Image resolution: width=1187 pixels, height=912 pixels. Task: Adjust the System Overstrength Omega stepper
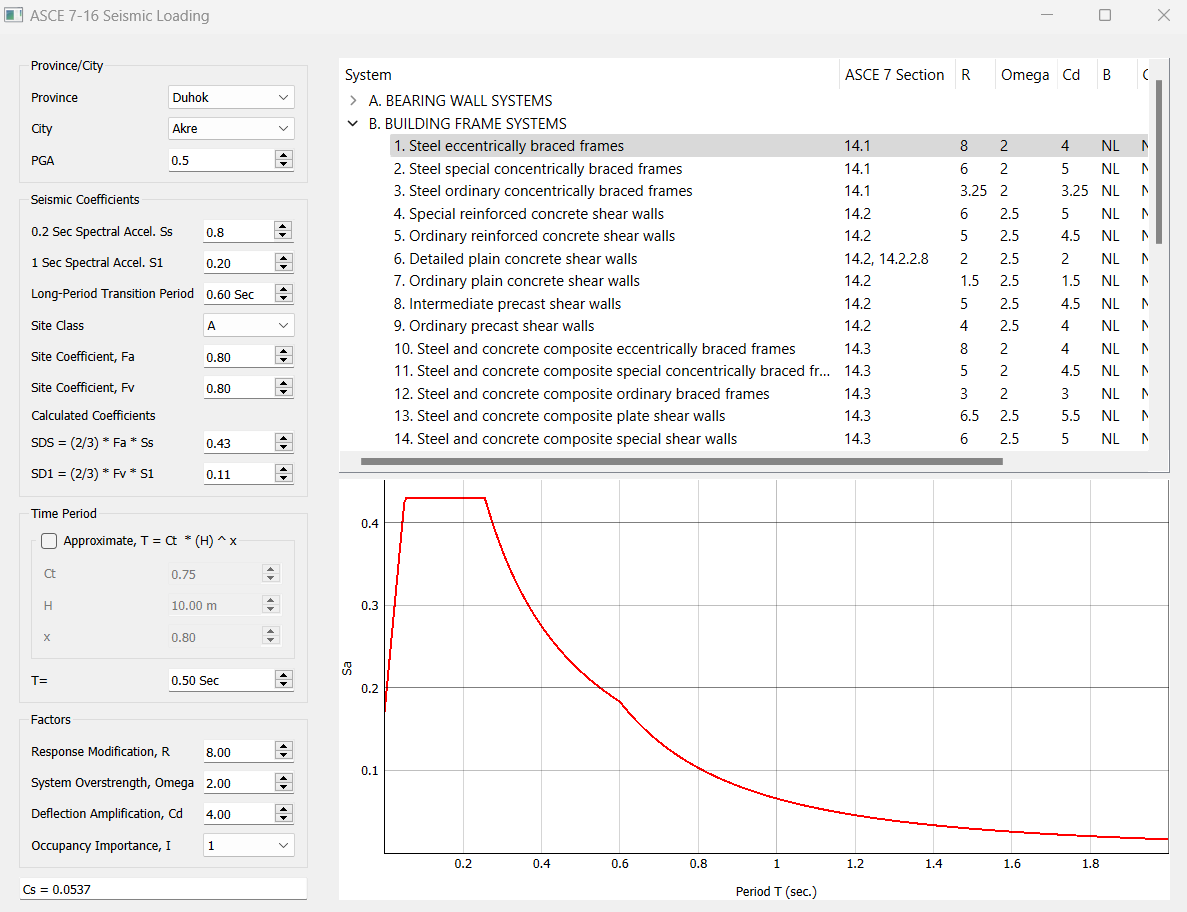tap(283, 783)
